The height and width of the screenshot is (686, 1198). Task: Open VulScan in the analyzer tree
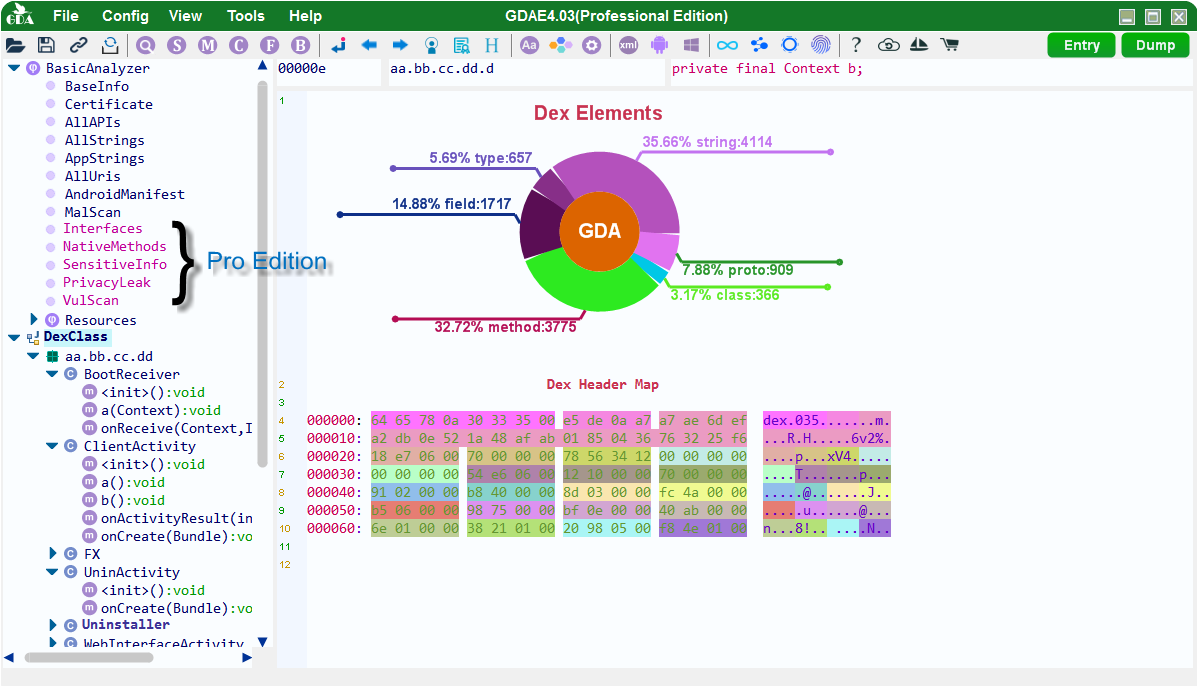(91, 300)
